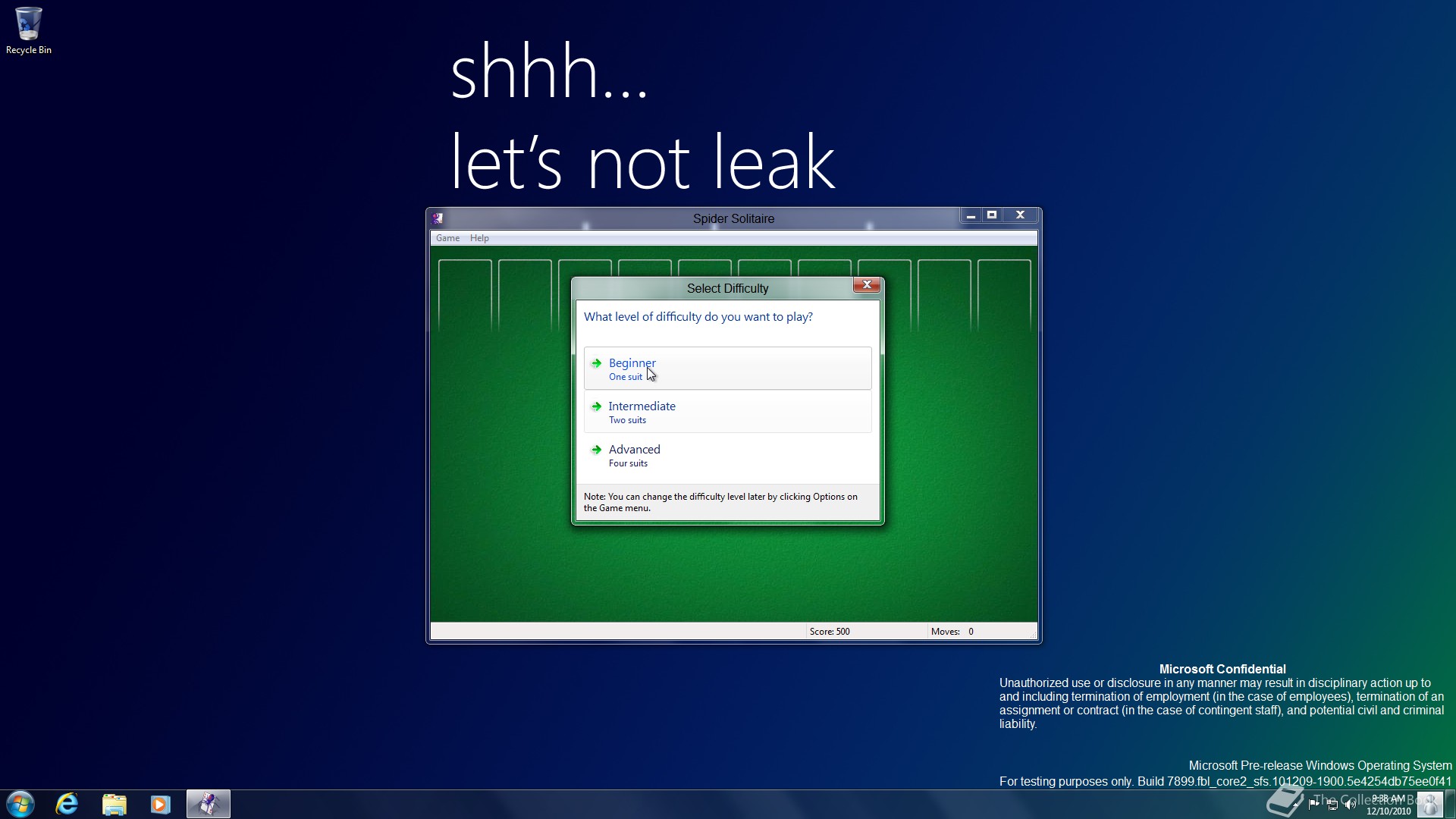Close the Select Difficulty dialog
This screenshot has width=1456, height=819.
tap(866, 285)
